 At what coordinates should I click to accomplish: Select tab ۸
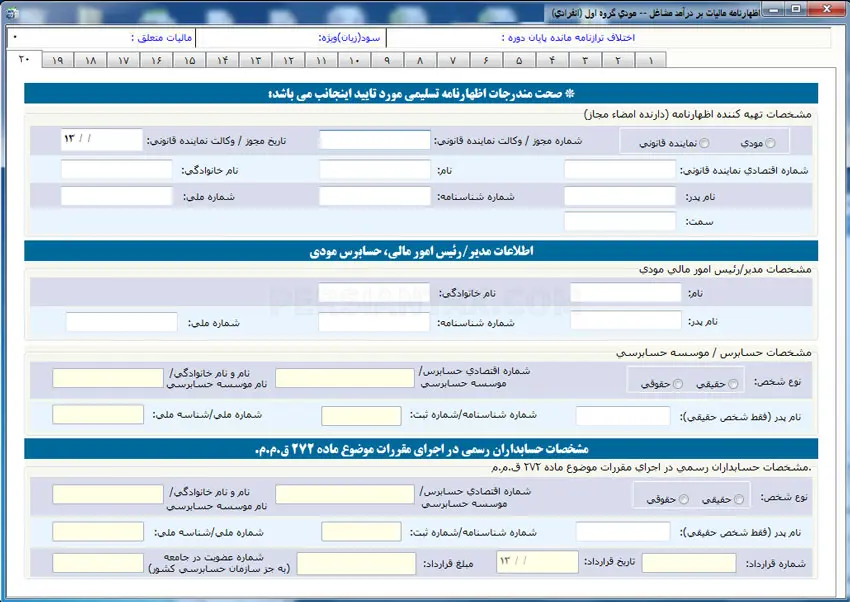point(420,60)
